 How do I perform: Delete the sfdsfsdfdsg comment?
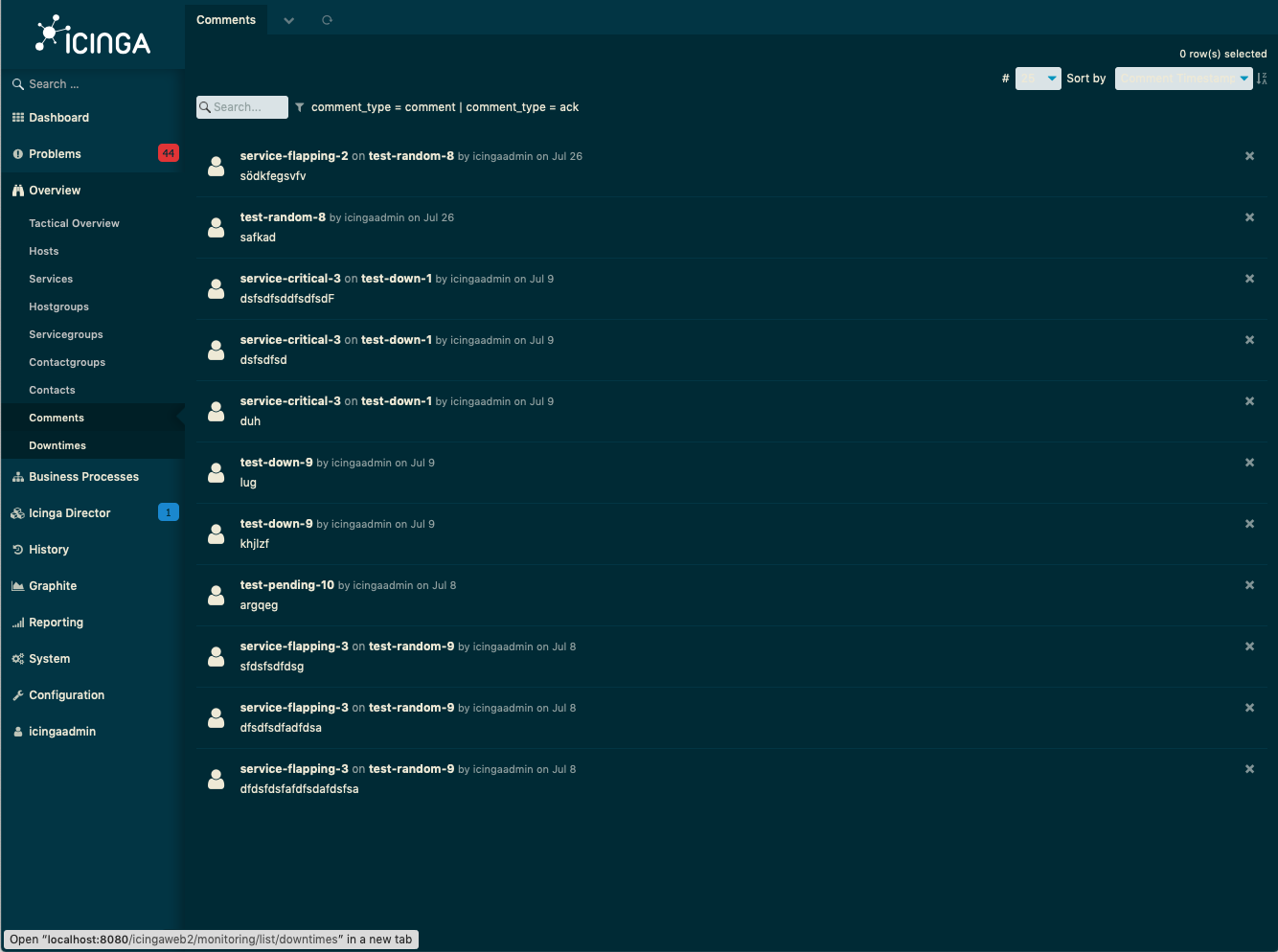pos(1249,646)
